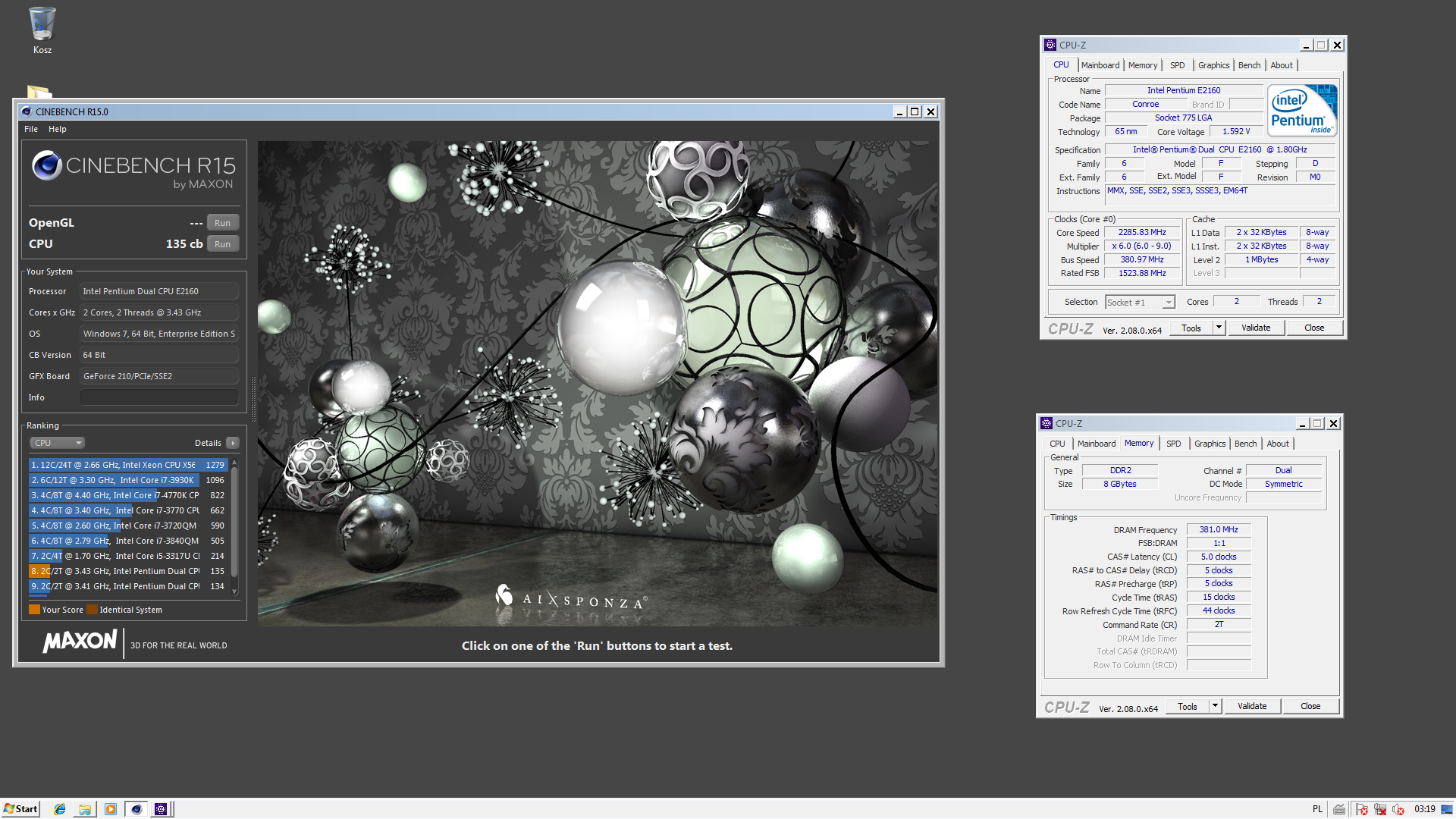
Task: Select ranking row Core i7-3930K 1096
Action: pyautogui.click(x=128, y=480)
